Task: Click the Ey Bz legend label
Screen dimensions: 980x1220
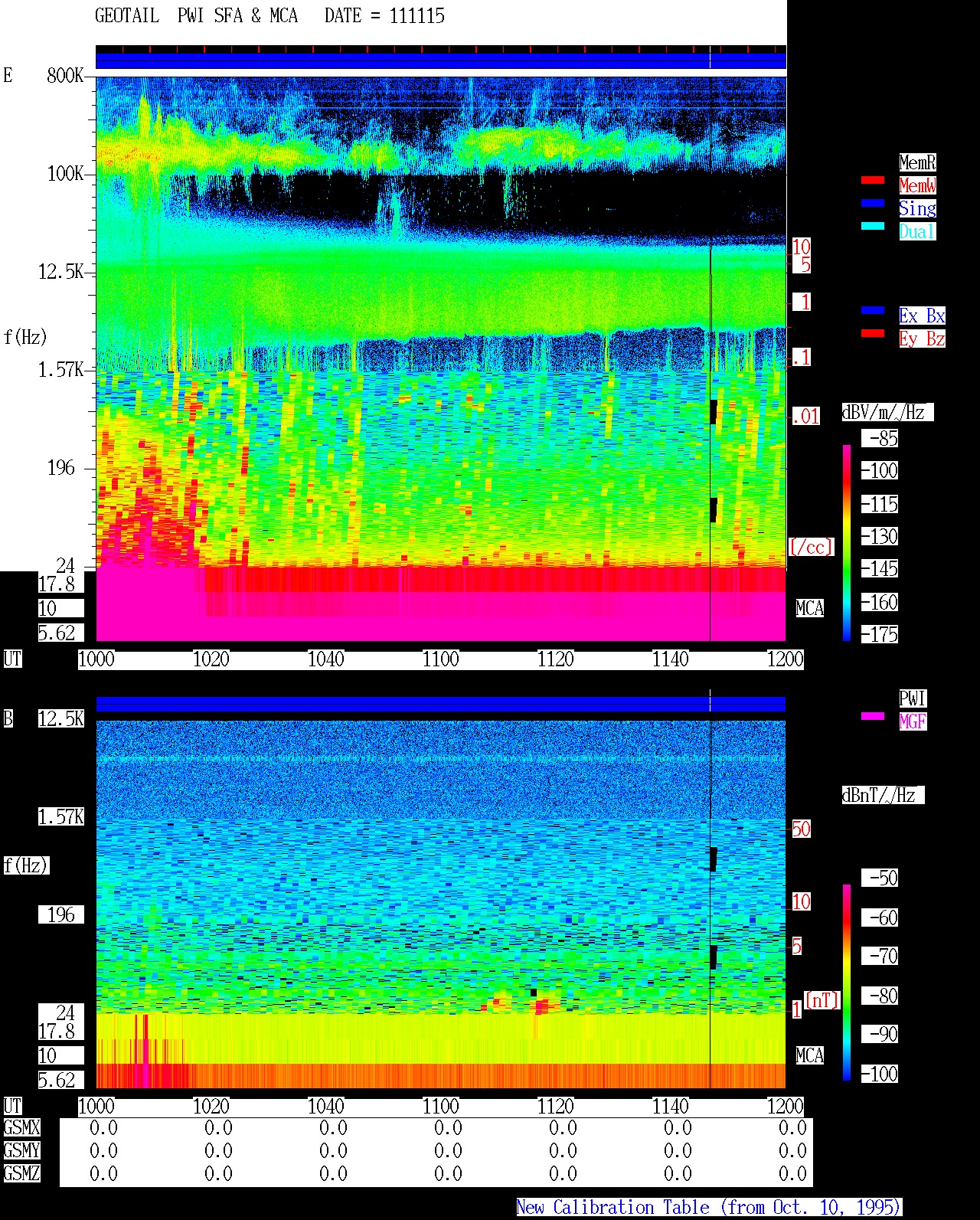Action: coord(922,339)
